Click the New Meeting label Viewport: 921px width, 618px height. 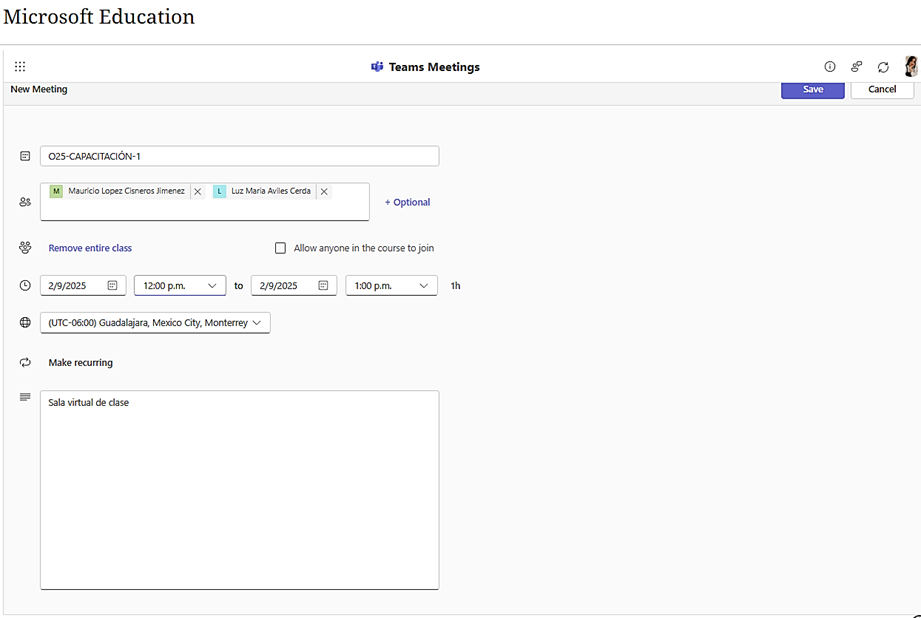coord(39,89)
